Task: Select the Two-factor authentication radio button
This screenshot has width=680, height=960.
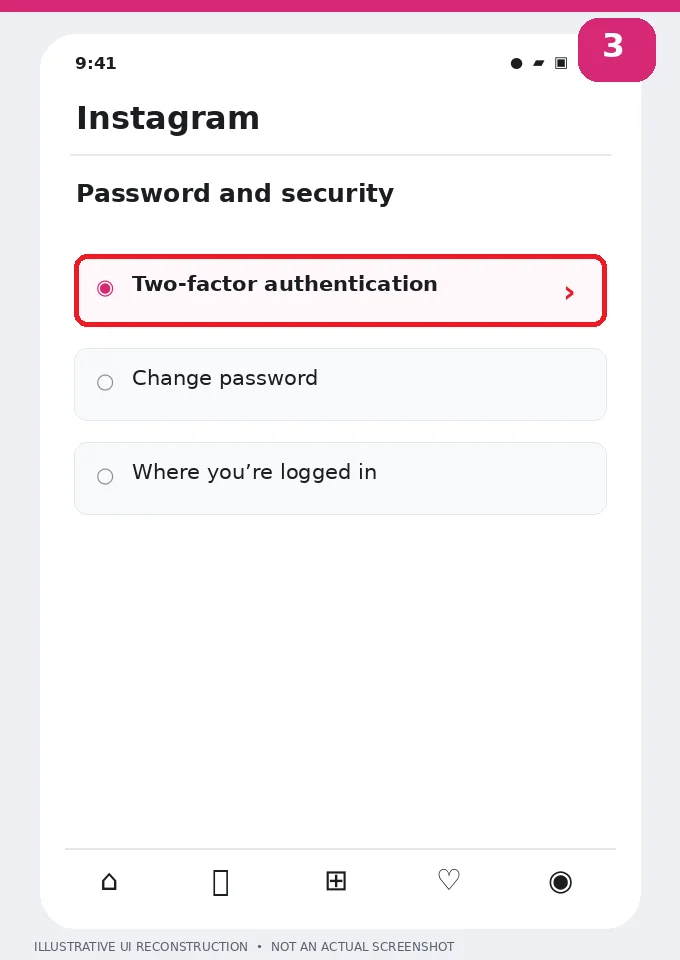Action: pyautogui.click(x=105, y=288)
